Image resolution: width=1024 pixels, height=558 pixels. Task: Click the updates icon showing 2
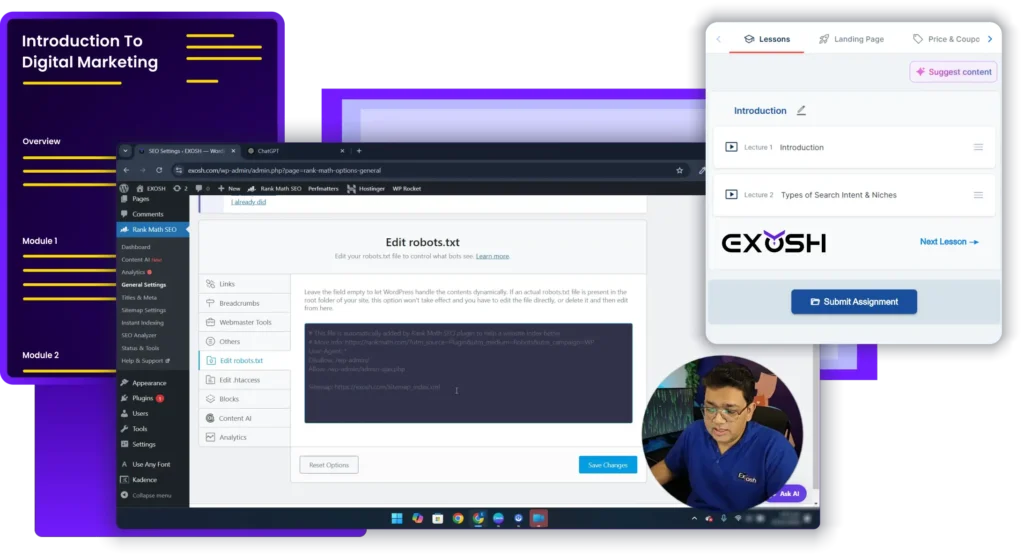[180, 188]
